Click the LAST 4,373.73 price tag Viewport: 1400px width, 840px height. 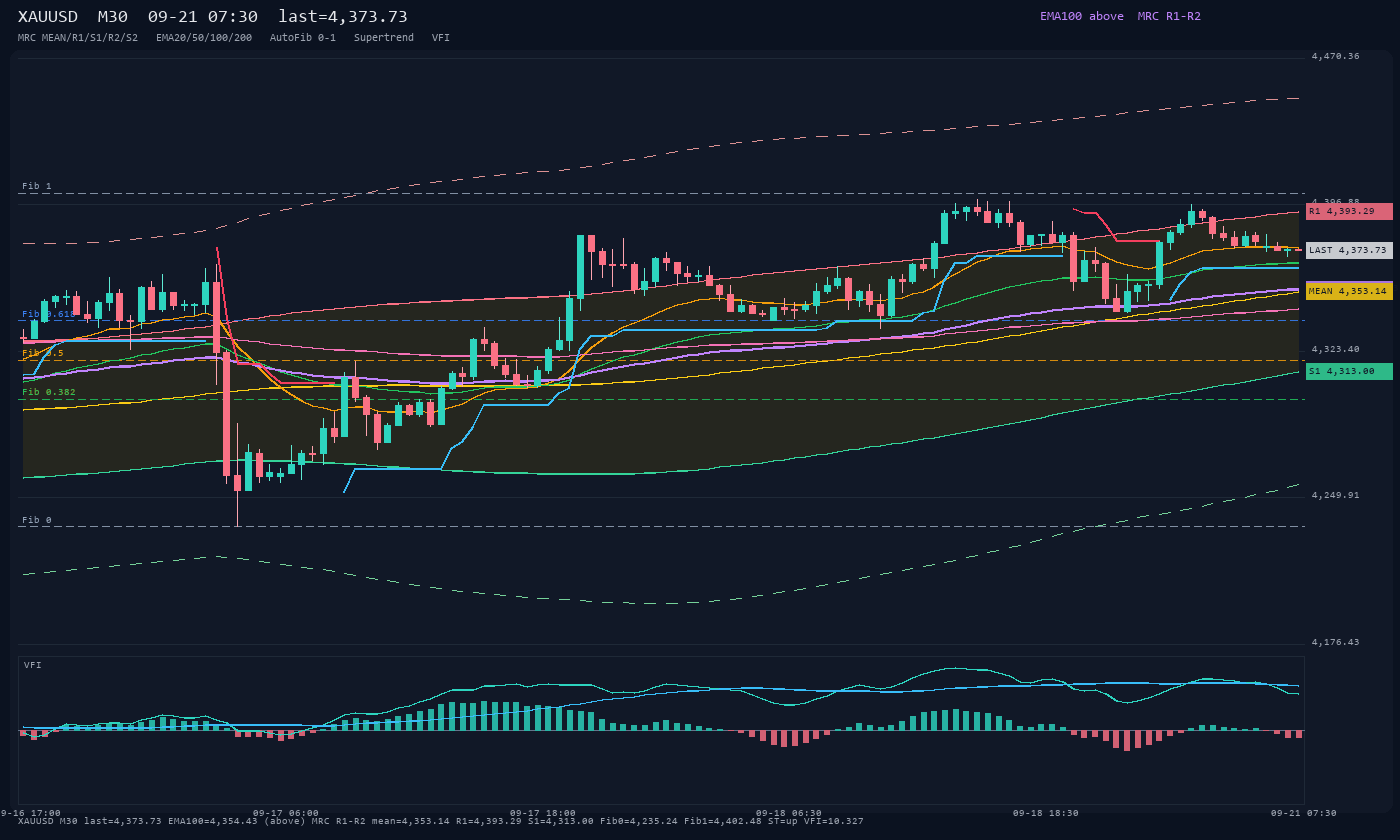[1349, 250]
